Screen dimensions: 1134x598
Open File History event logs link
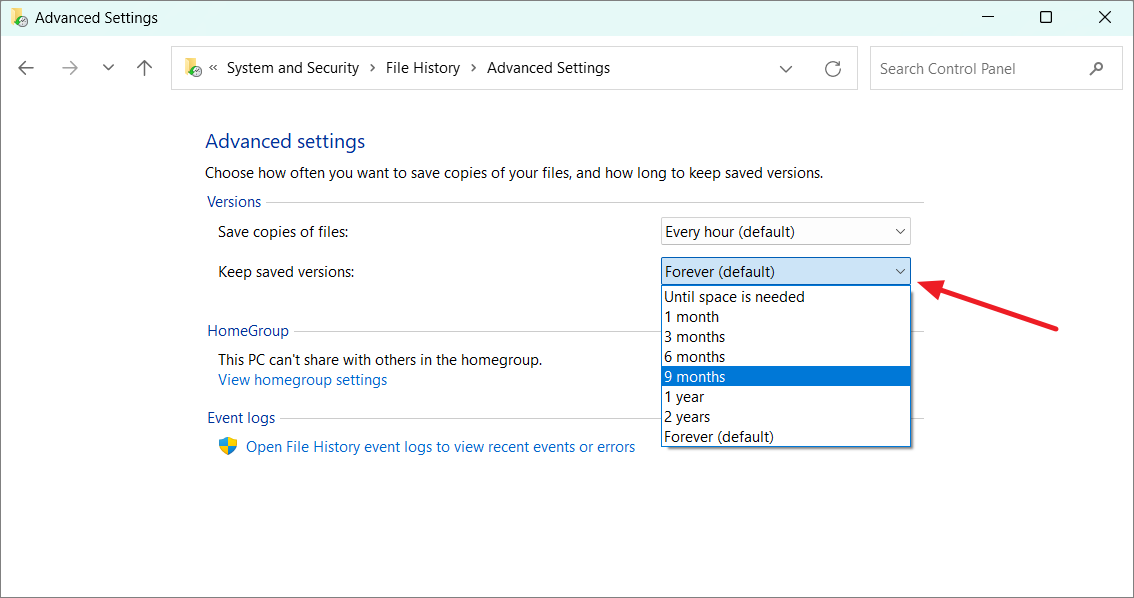coord(440,447)
